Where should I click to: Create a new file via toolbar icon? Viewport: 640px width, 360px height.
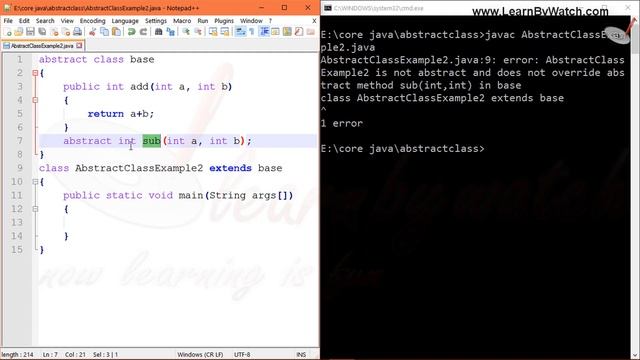(x=7, y=32)
